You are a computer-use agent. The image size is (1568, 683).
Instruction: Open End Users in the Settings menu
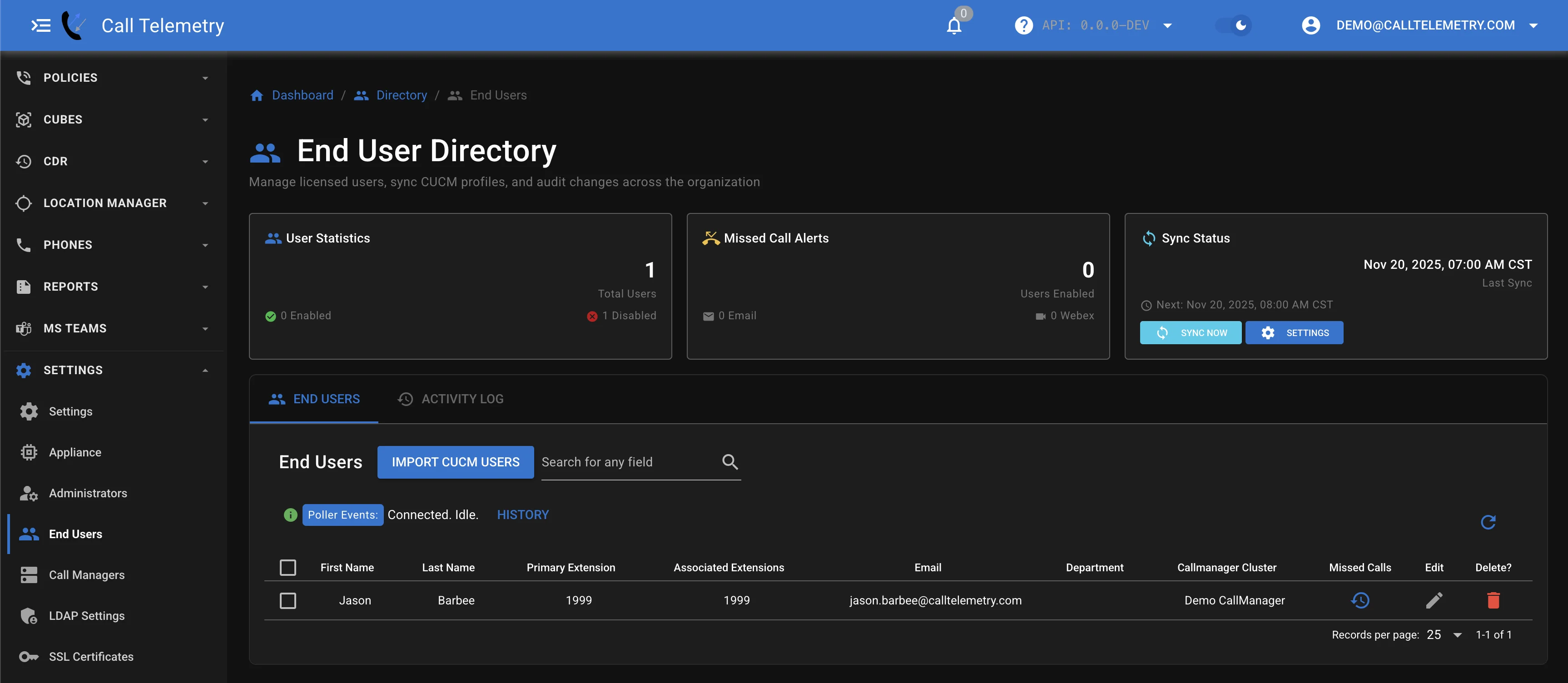pyautogui.click(x=75, y=534)
